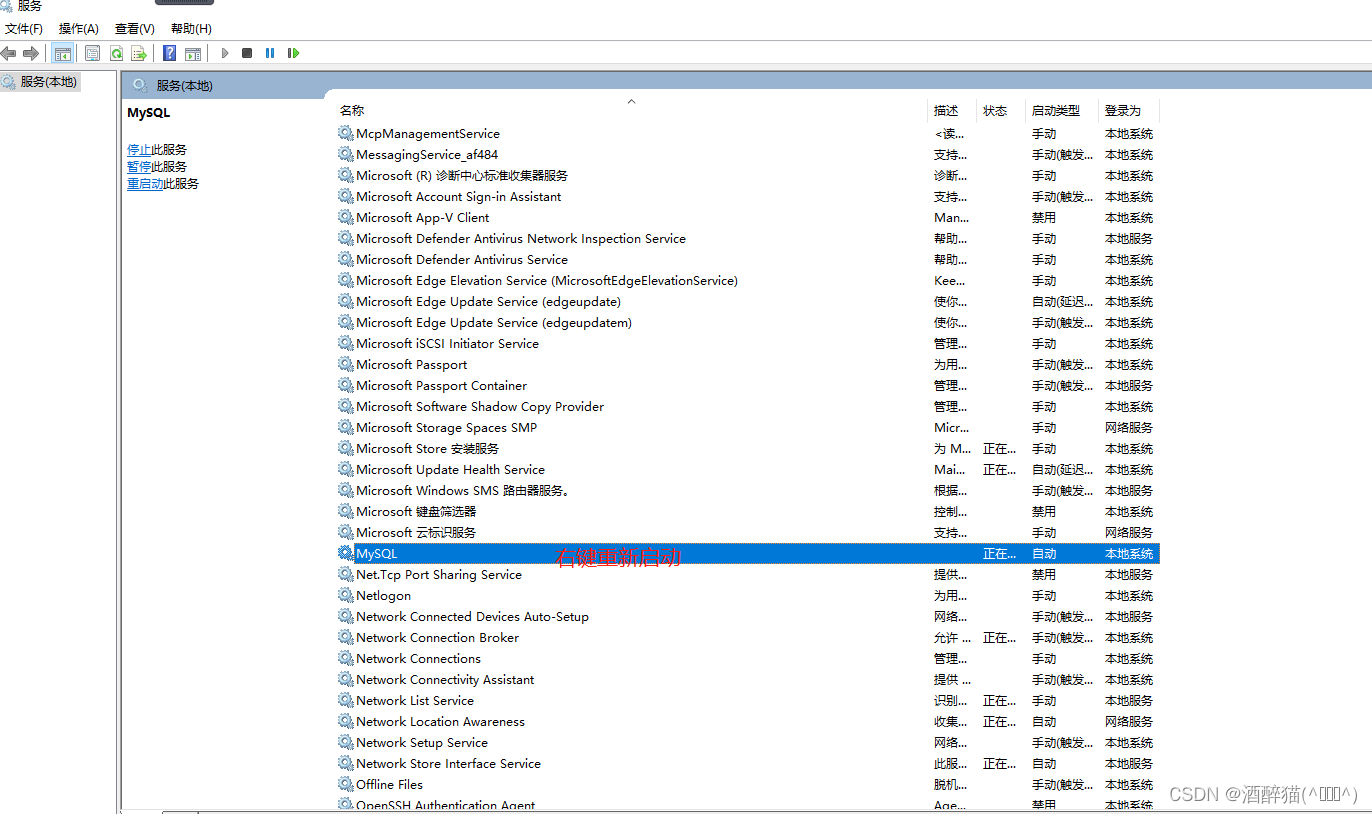
Task: Sort by the 名称 column header
Action: coord(352,110)
